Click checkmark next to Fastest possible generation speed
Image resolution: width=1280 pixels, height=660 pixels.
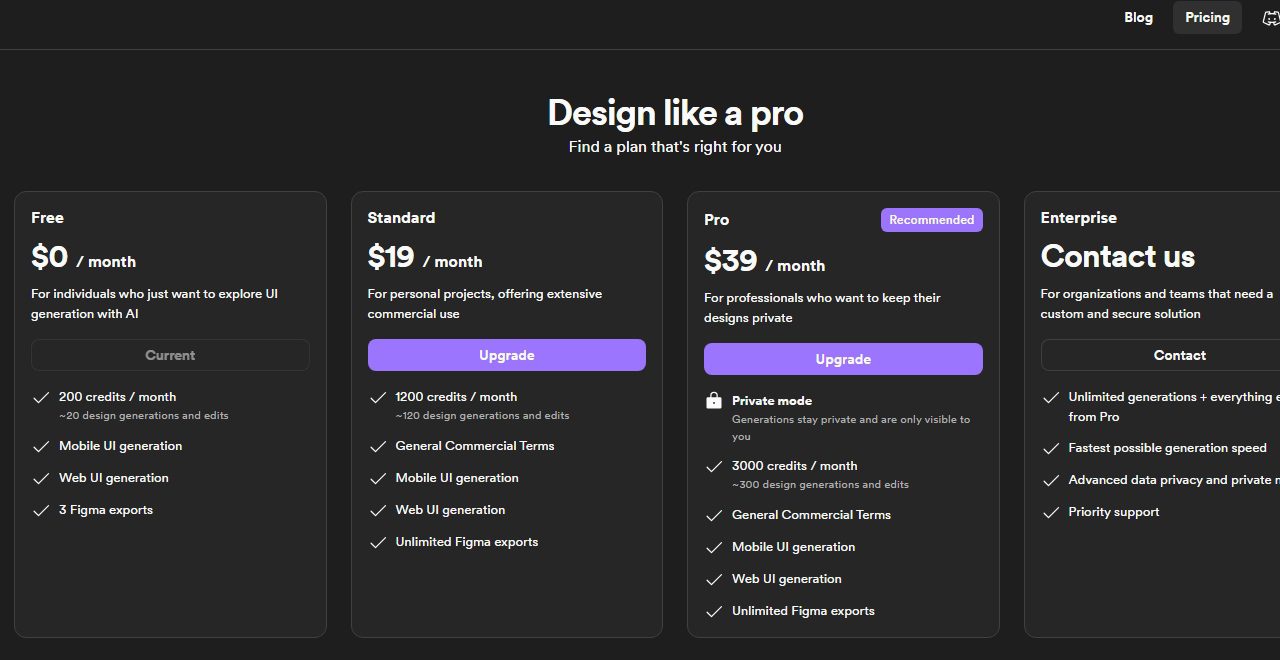[x=1051, y=448]
